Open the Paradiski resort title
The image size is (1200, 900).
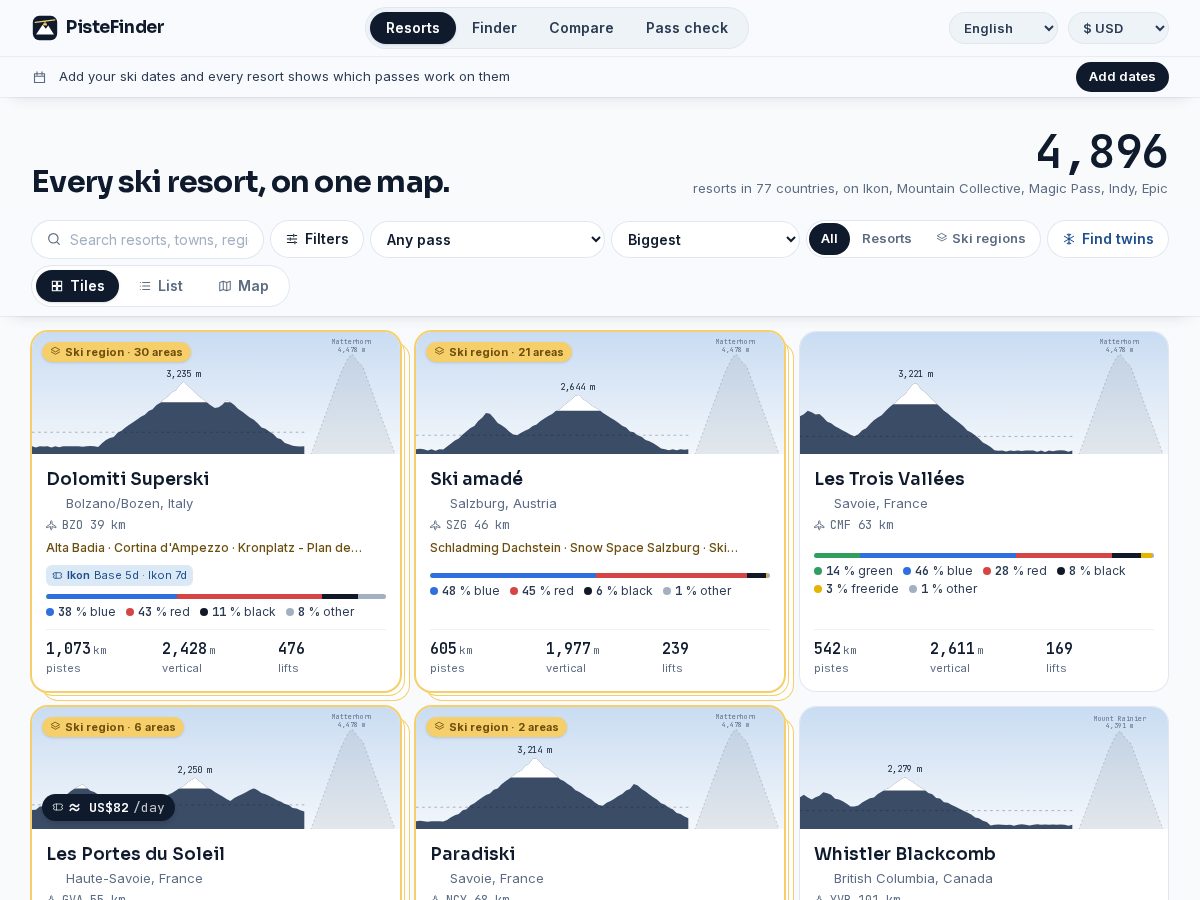(x=473, y=854)
